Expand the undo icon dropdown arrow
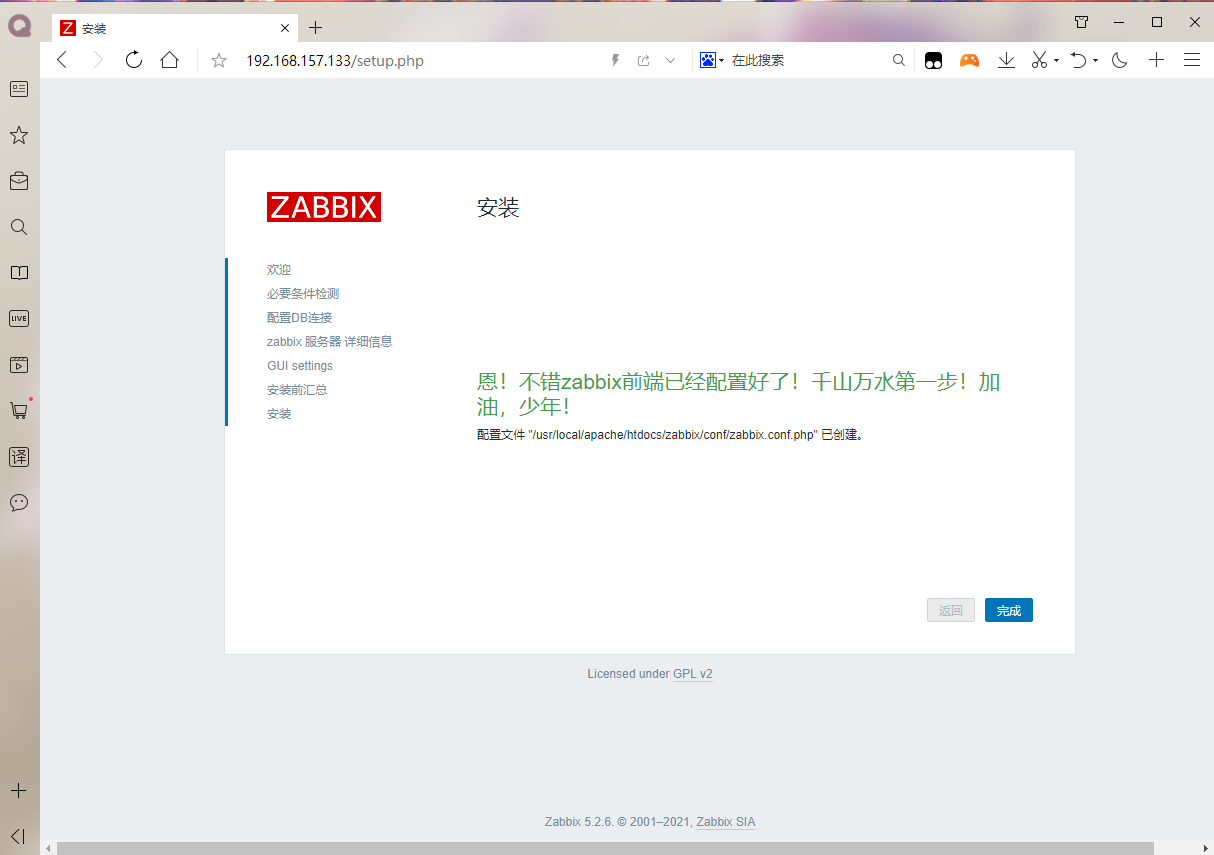The height and width of the screenshot is (855, 1214). tap(1095, 61)
